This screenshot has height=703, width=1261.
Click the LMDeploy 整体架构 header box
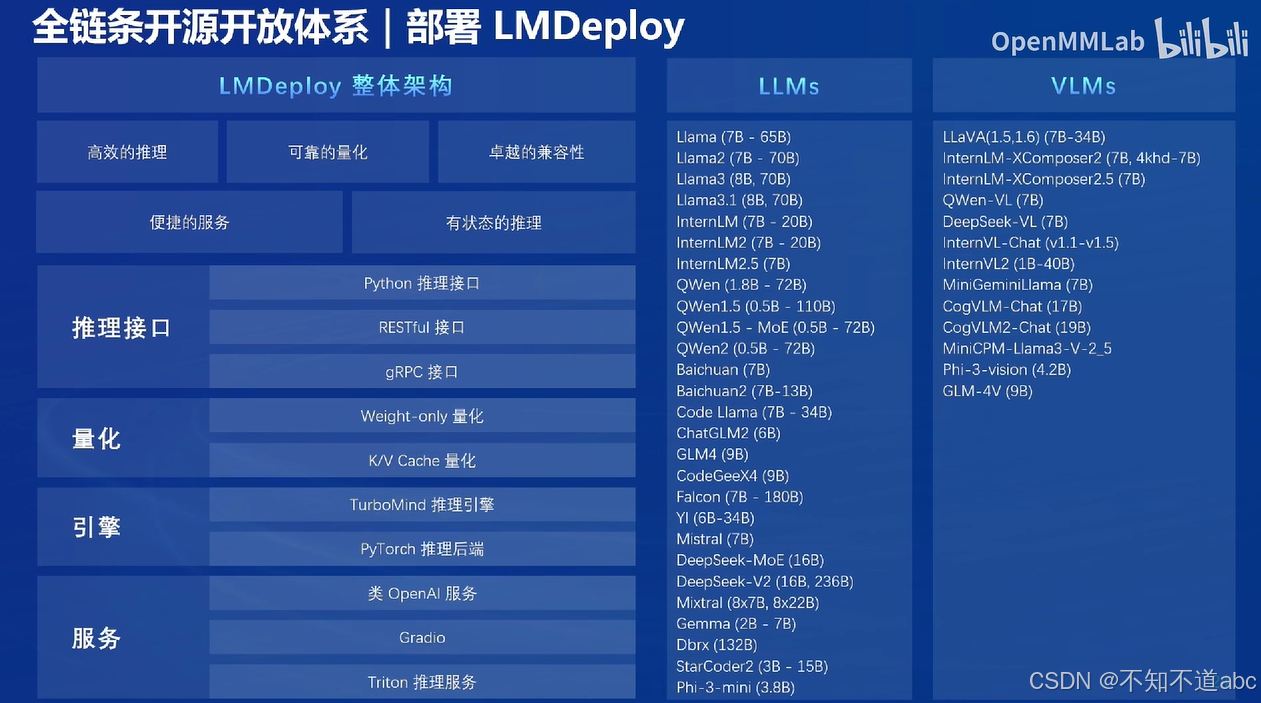click(x=336, y=85)
